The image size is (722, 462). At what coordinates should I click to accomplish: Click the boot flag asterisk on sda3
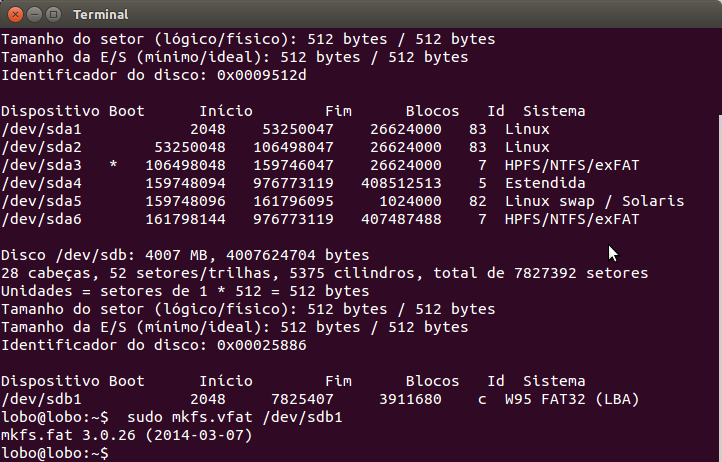113,165
